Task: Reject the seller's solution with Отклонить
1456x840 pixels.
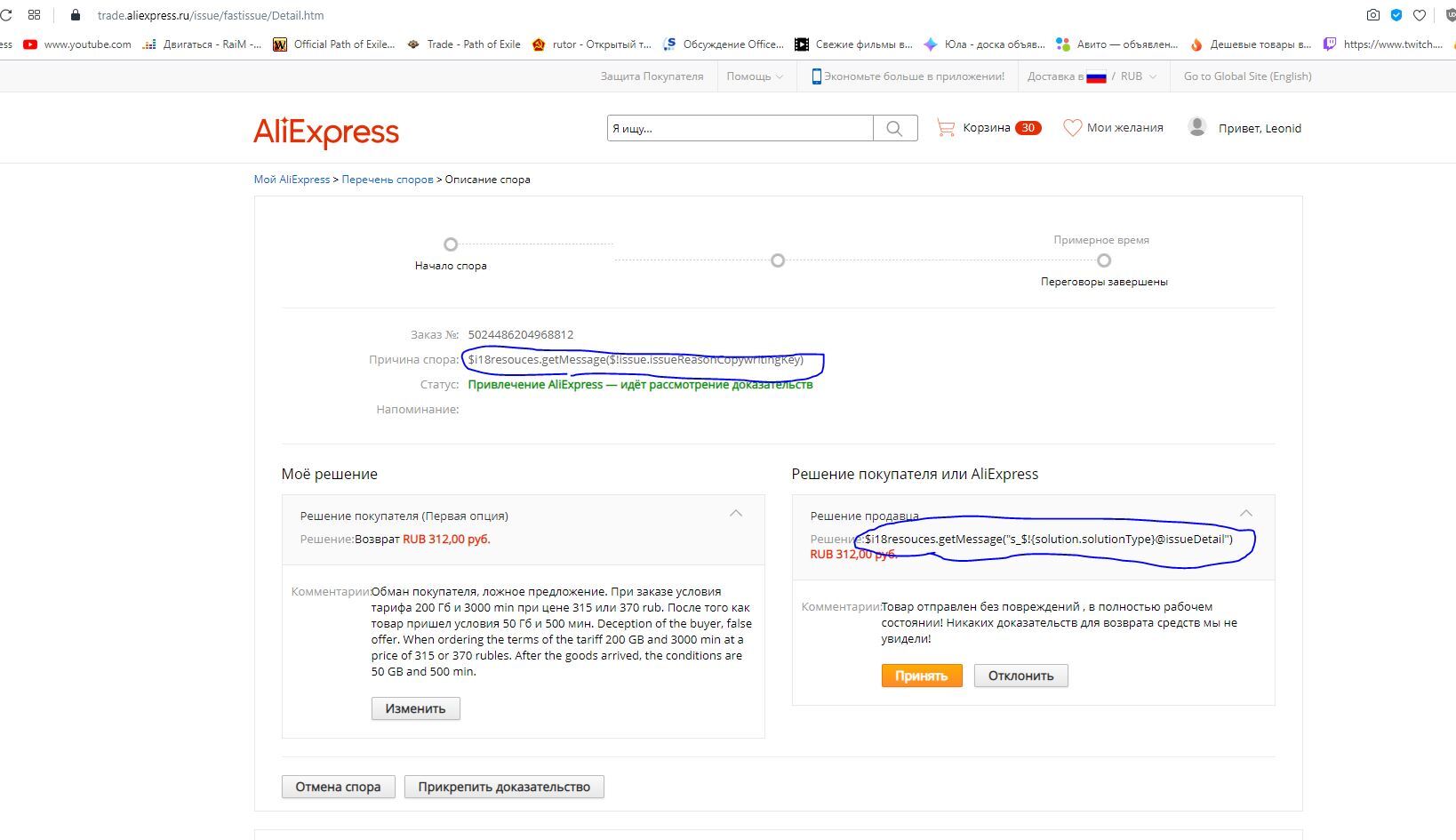Action: [x=1020, y=676]
